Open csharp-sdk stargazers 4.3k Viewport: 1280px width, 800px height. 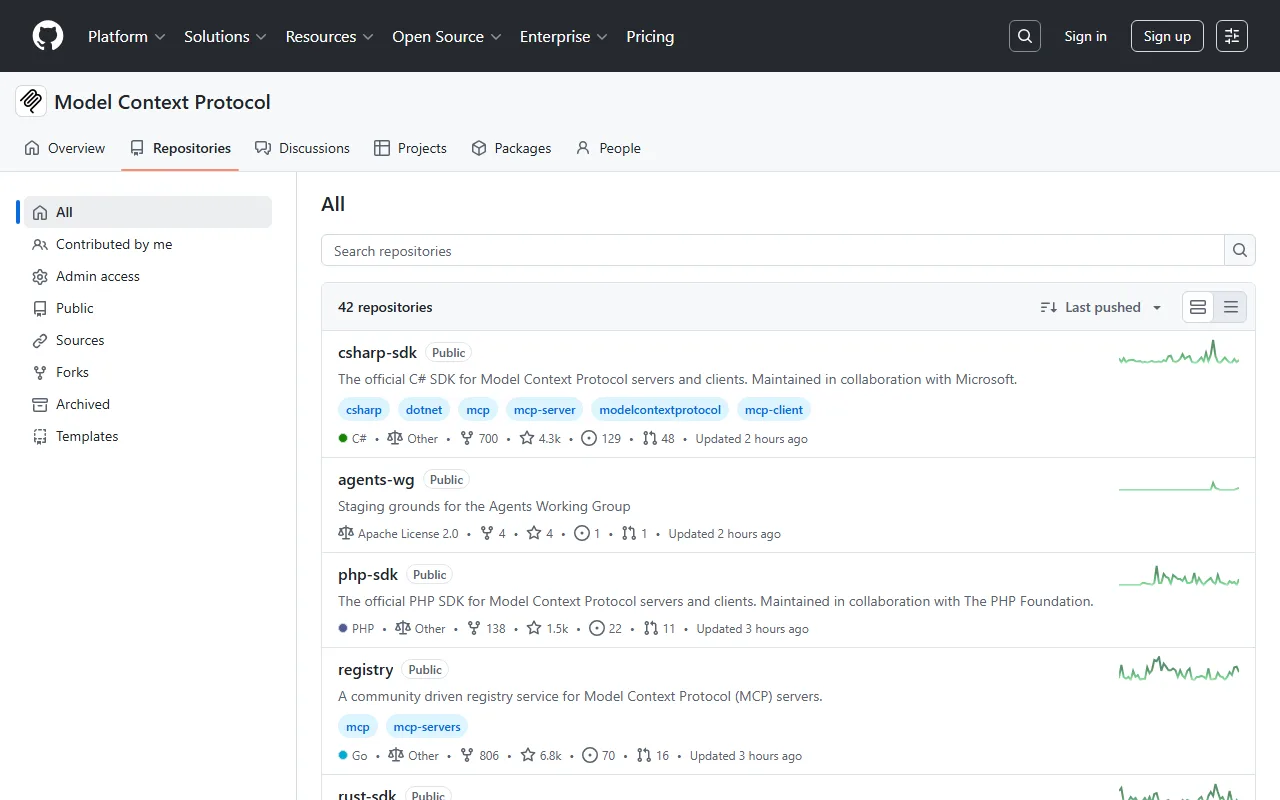(540, 438)
